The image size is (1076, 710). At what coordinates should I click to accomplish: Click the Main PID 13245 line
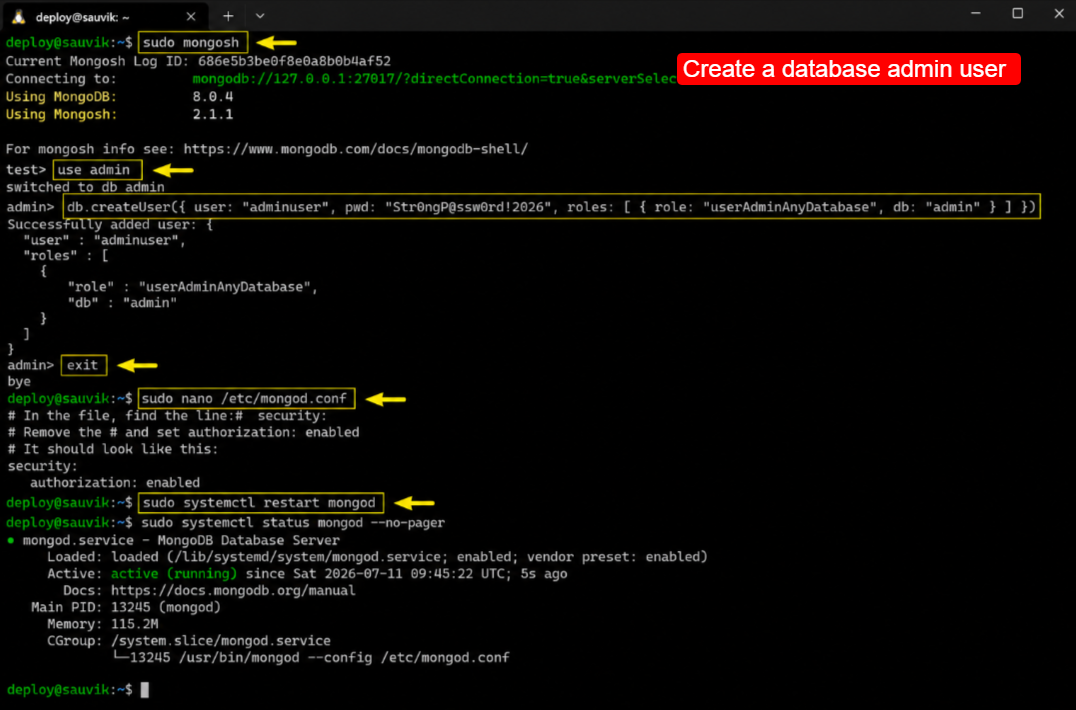point(126,607)
